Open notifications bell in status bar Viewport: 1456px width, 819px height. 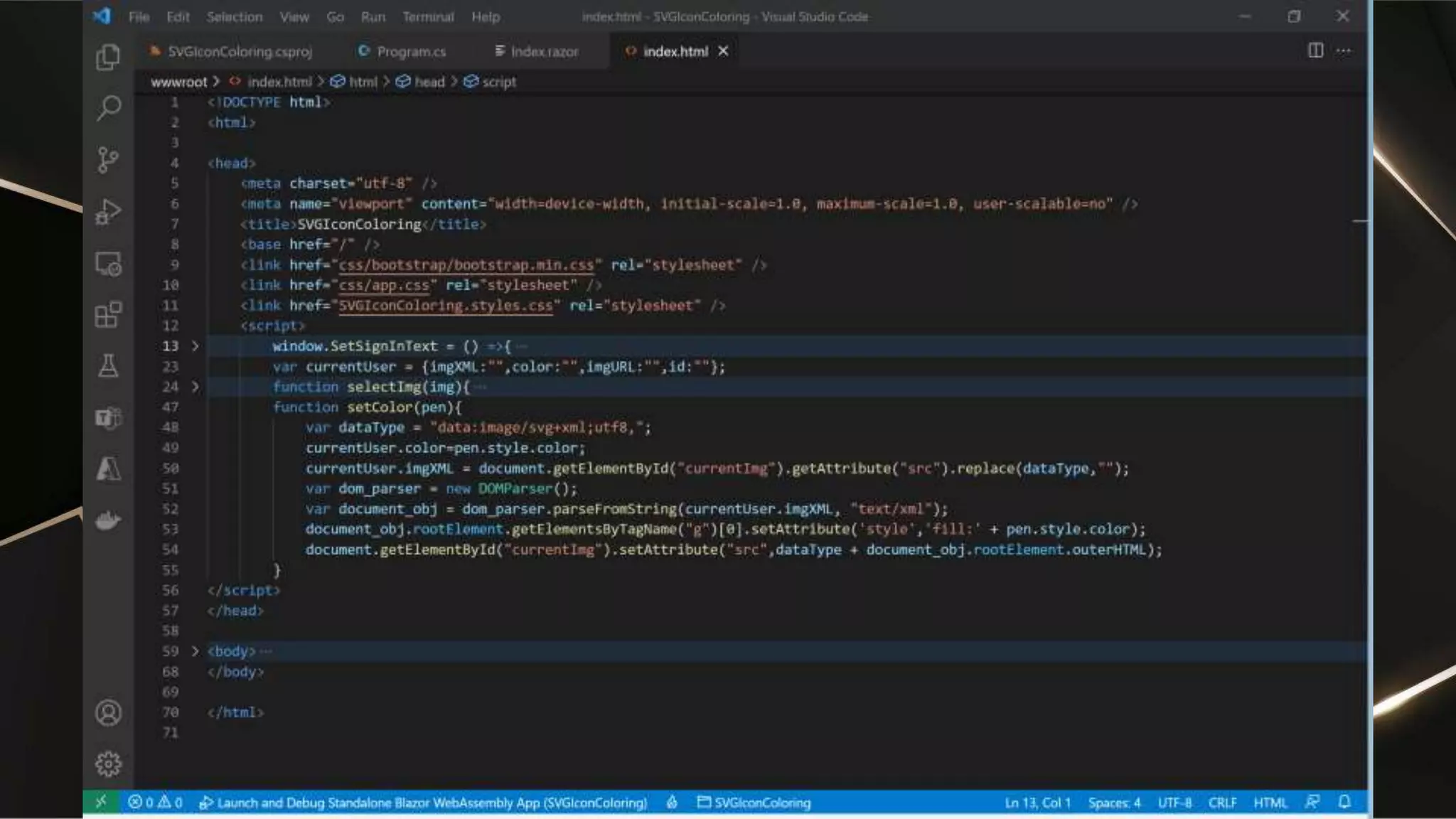[1344, 803]
